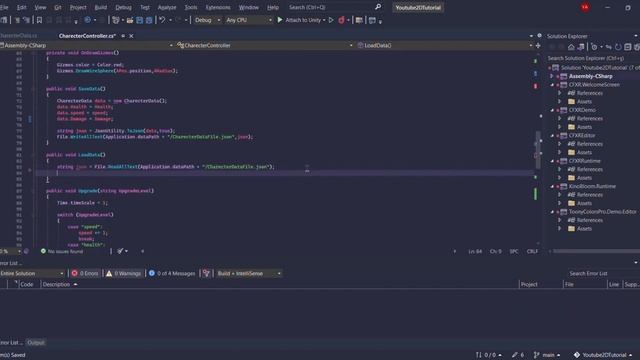Toggle the 0 of 4 Messages filter
The image size is (640, 360).
point(172,273)
